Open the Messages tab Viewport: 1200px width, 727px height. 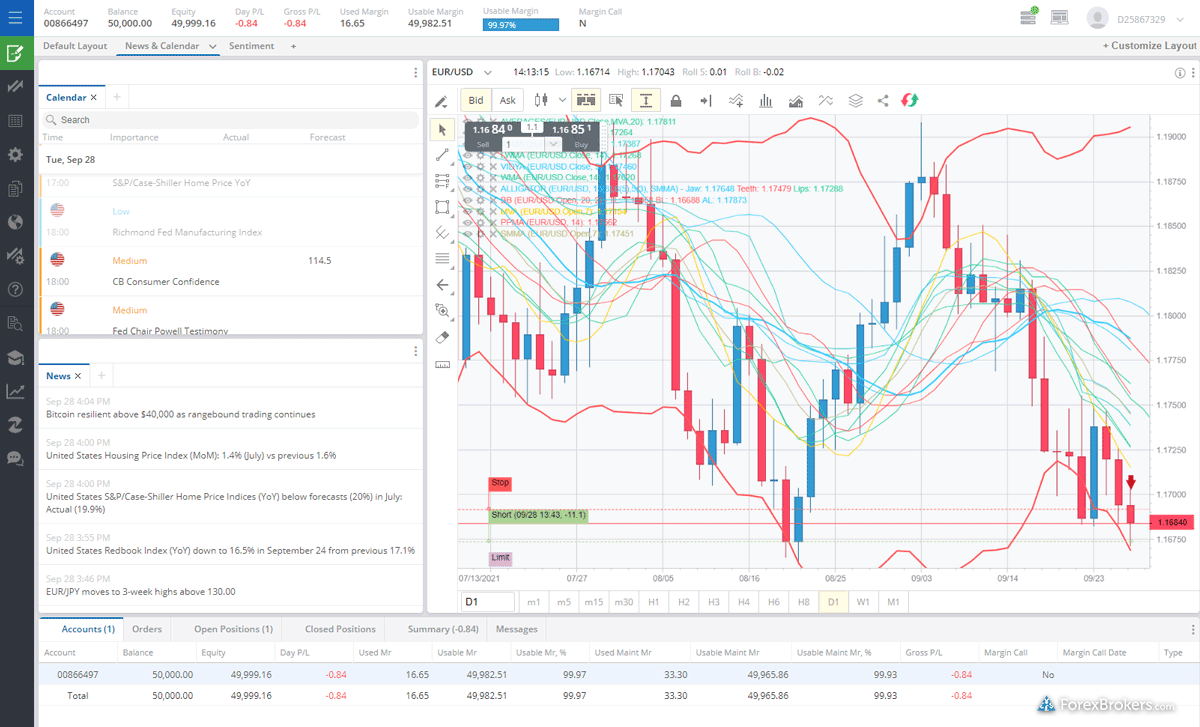517,629
